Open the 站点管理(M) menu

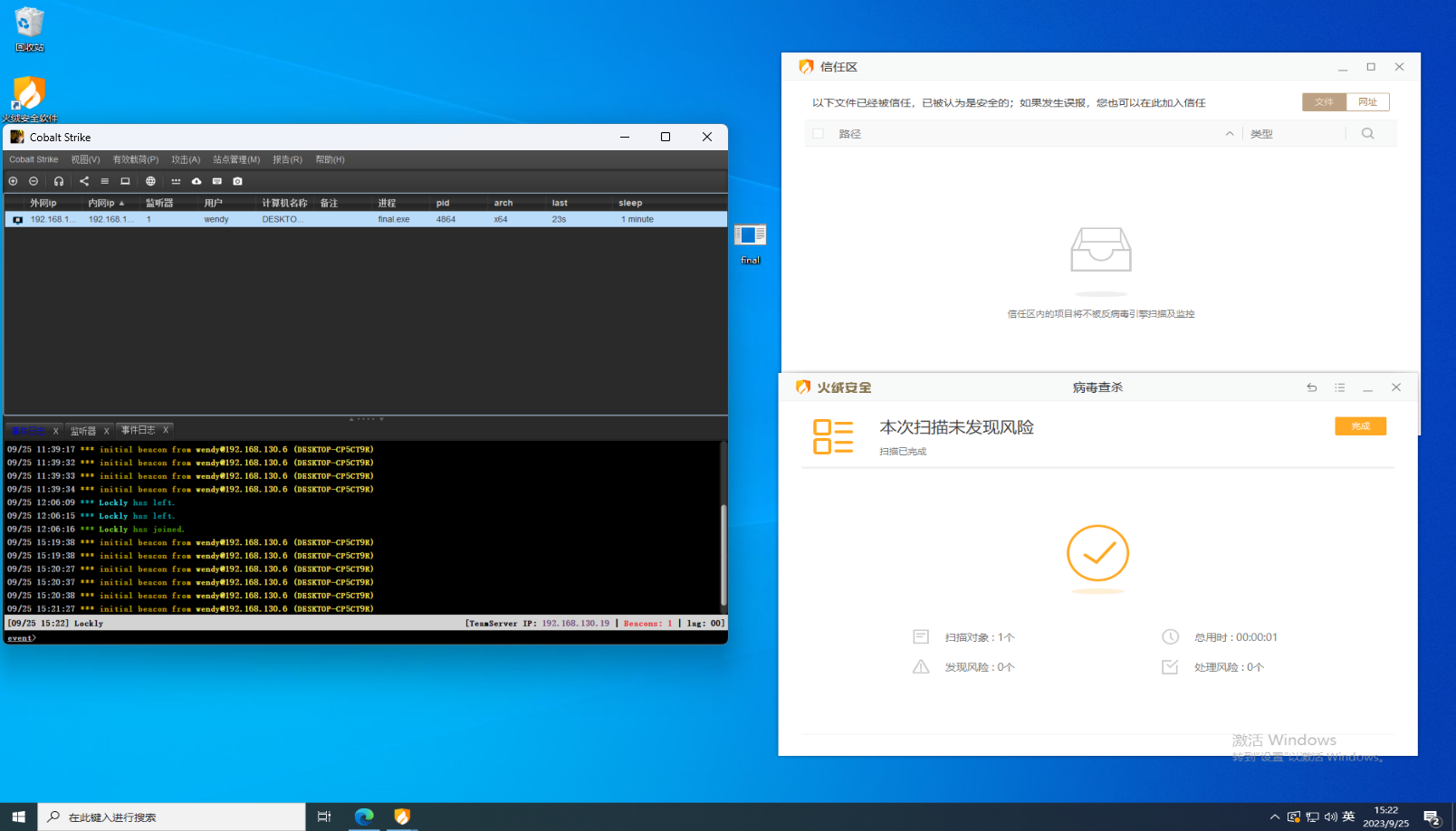pyautogui.click(x=236, y=159)
